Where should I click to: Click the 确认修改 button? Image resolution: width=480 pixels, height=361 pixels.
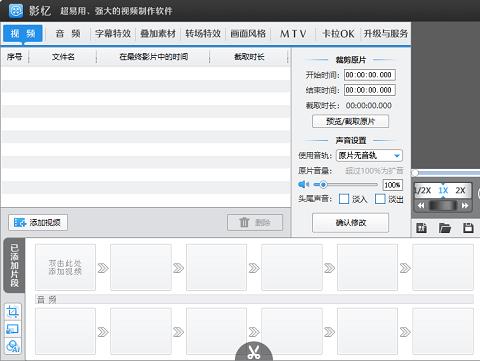click(x=350, y=223)
